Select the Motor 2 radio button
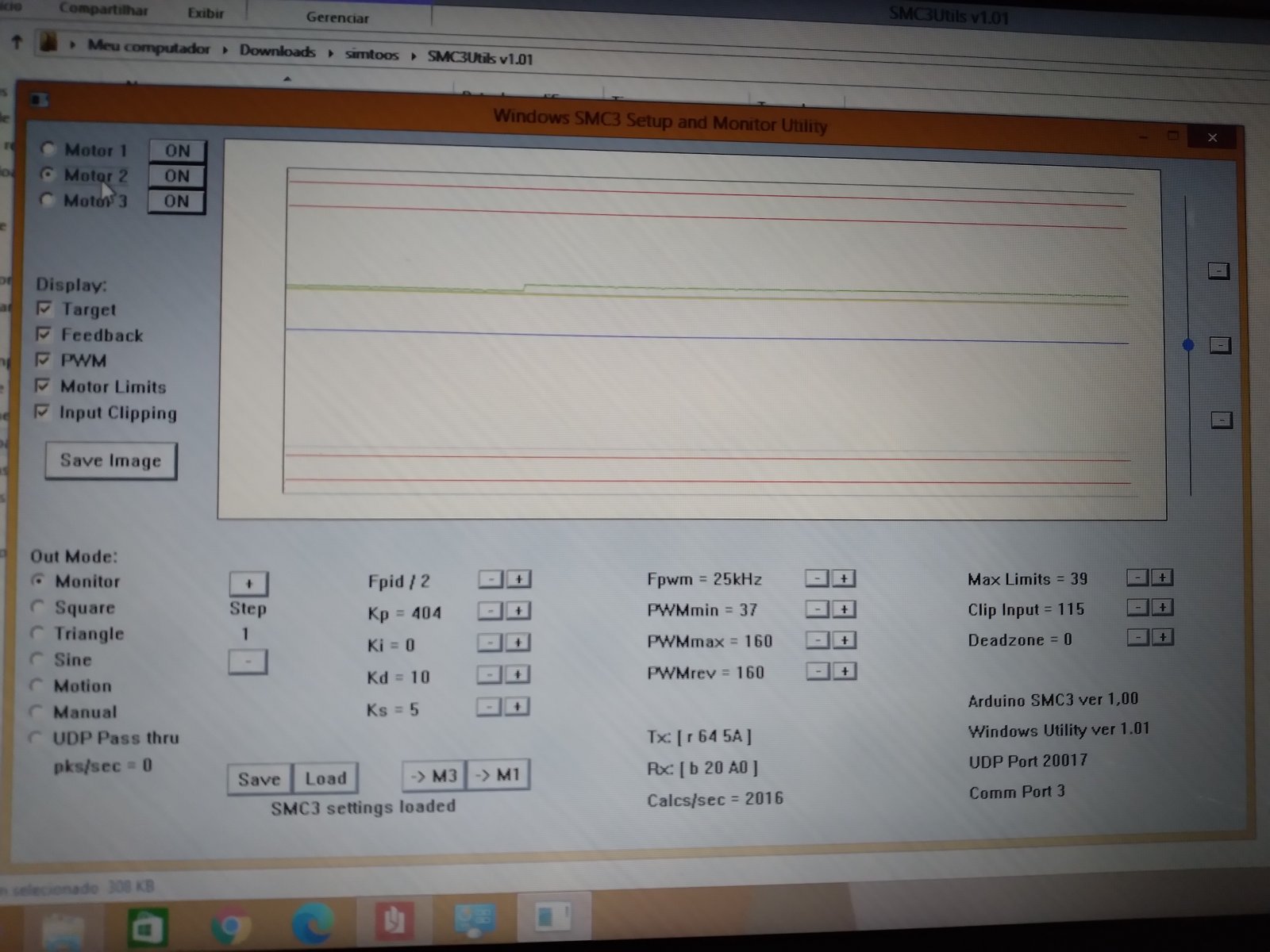The width and height of the screenshot is (1270, 952). point(48,174)
